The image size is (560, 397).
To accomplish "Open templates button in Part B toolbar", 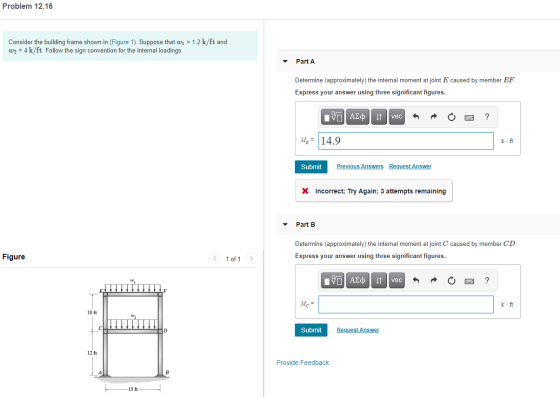I will [332, 280].
